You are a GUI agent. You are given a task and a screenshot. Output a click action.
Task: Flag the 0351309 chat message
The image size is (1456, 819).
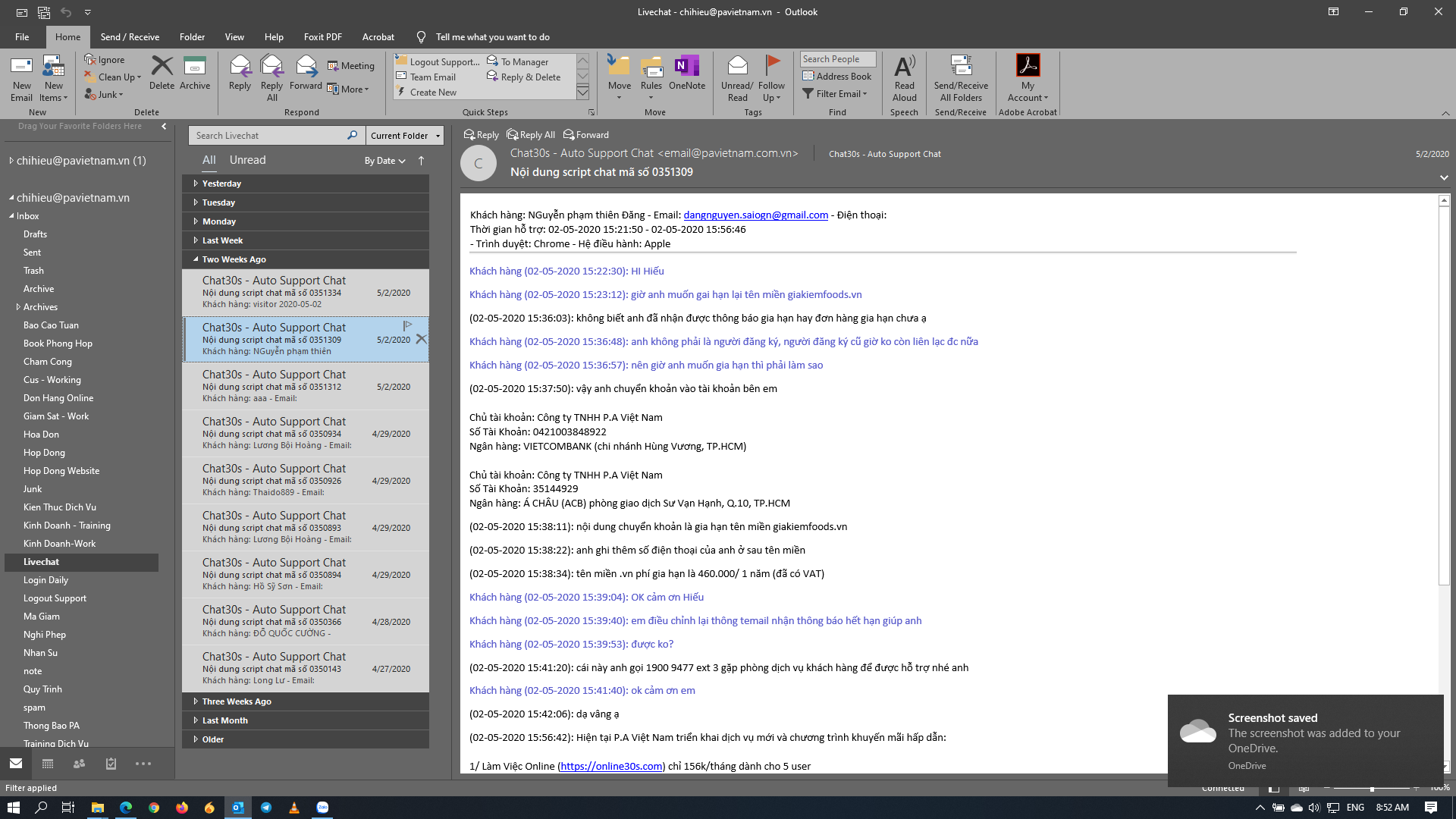(x=407, y=326)
